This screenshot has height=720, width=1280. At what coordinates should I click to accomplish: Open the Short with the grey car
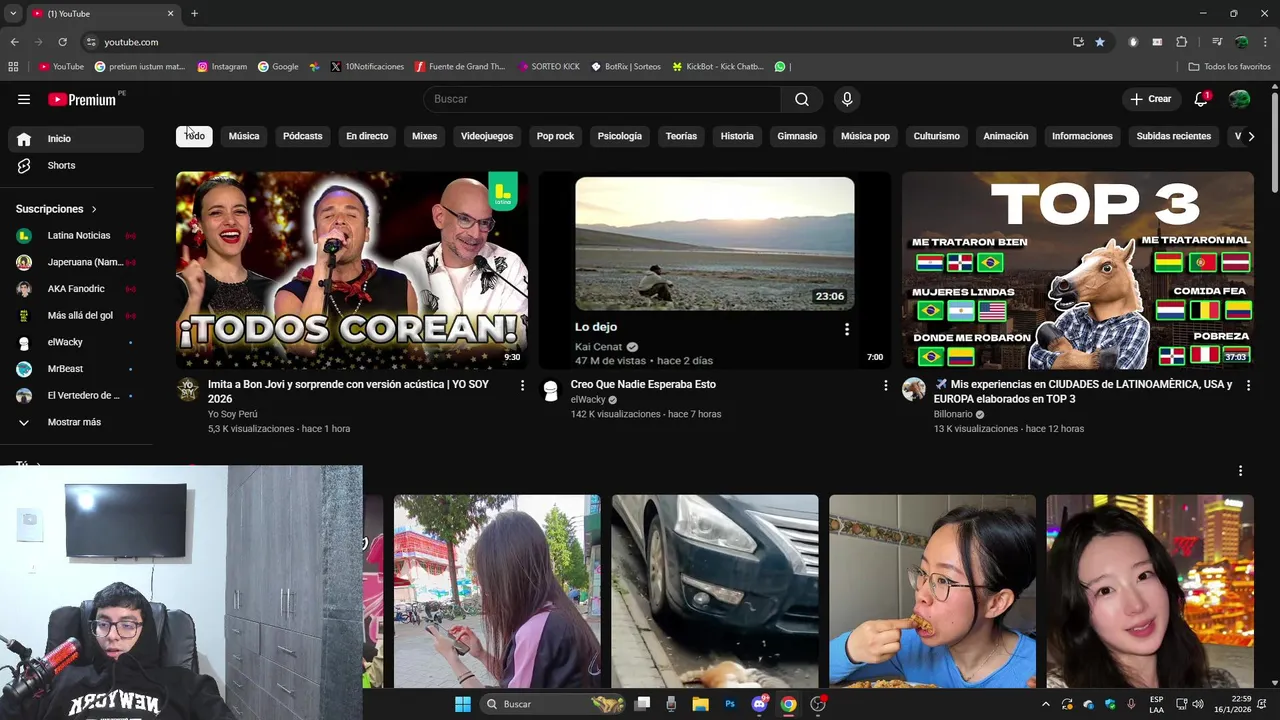(715, 591)
